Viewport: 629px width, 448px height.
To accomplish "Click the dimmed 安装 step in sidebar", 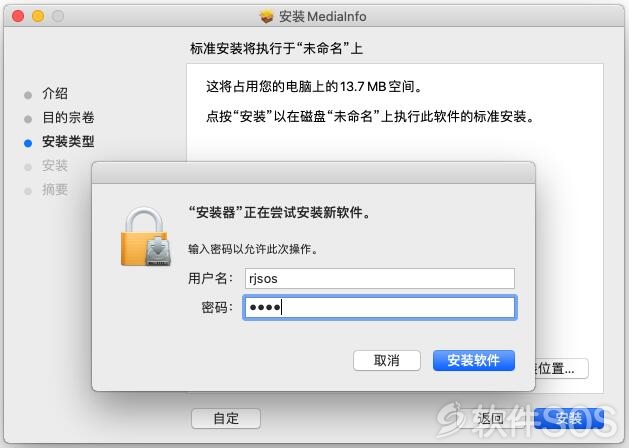I will coord(55,165).
